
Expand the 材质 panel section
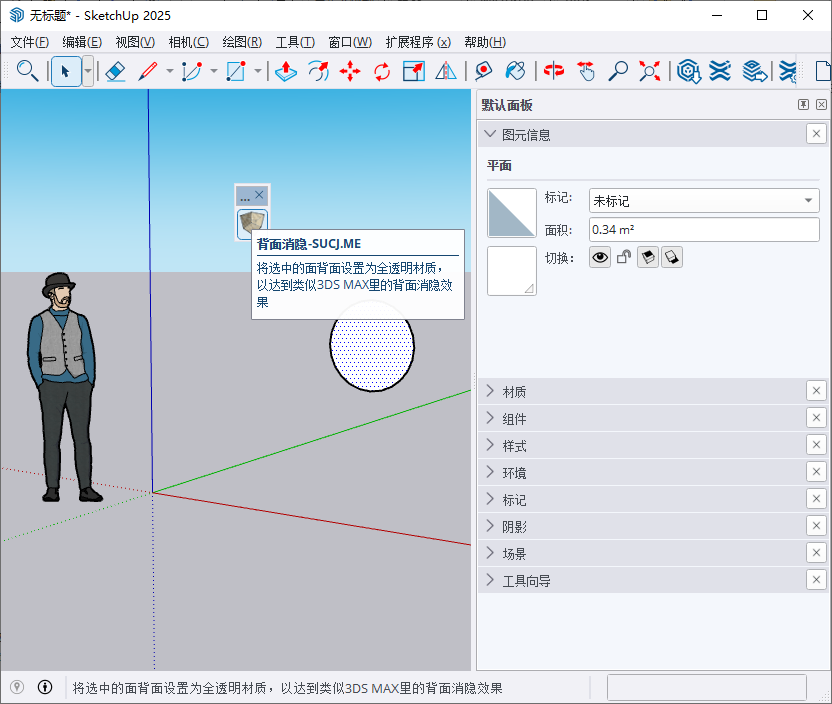coord(490,390)
